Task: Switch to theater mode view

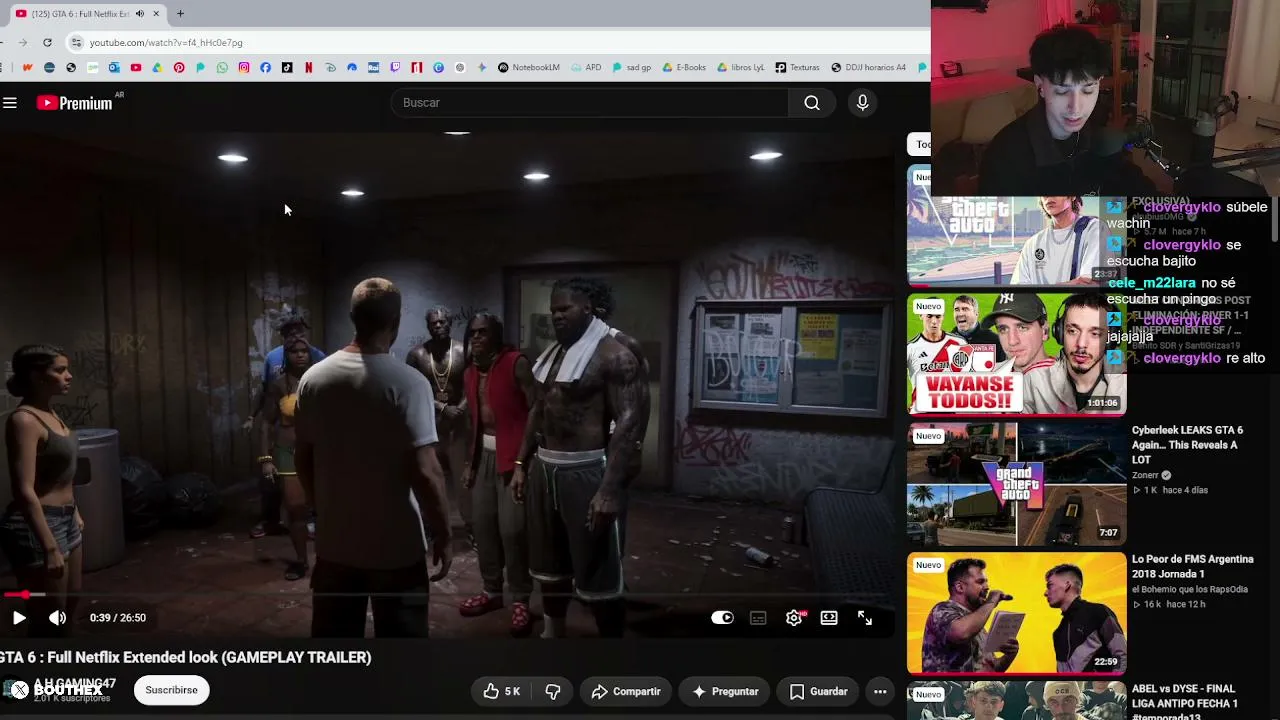Action: (829, 618)
